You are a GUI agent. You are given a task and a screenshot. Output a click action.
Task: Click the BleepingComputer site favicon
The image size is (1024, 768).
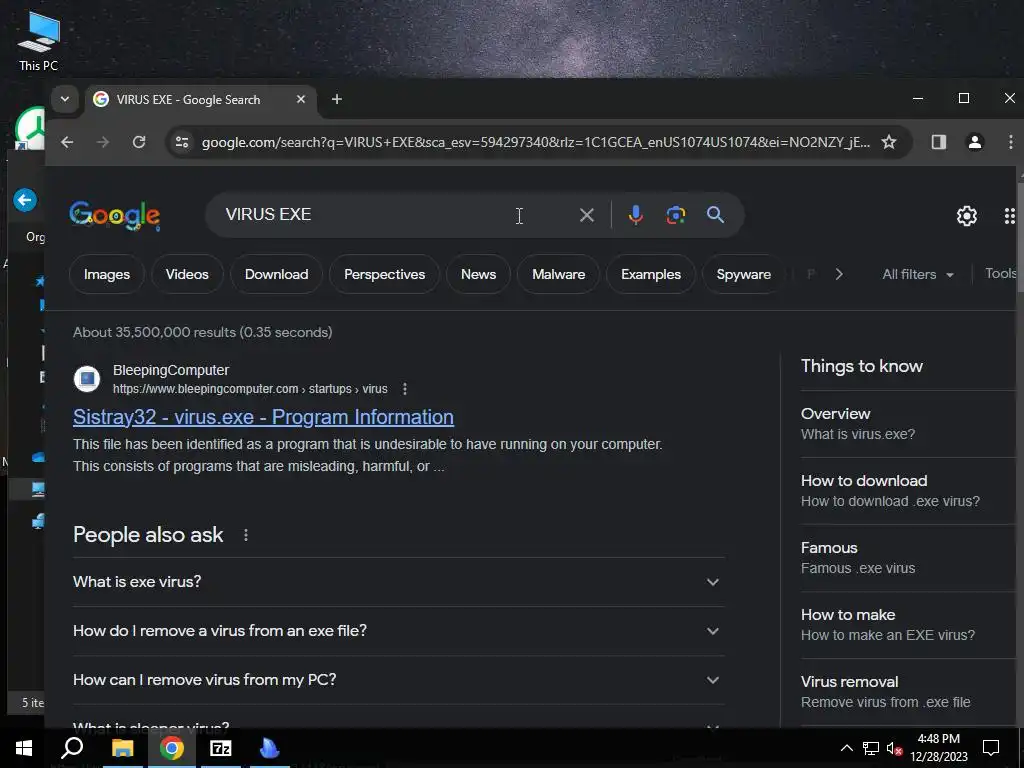coord(87,379)
